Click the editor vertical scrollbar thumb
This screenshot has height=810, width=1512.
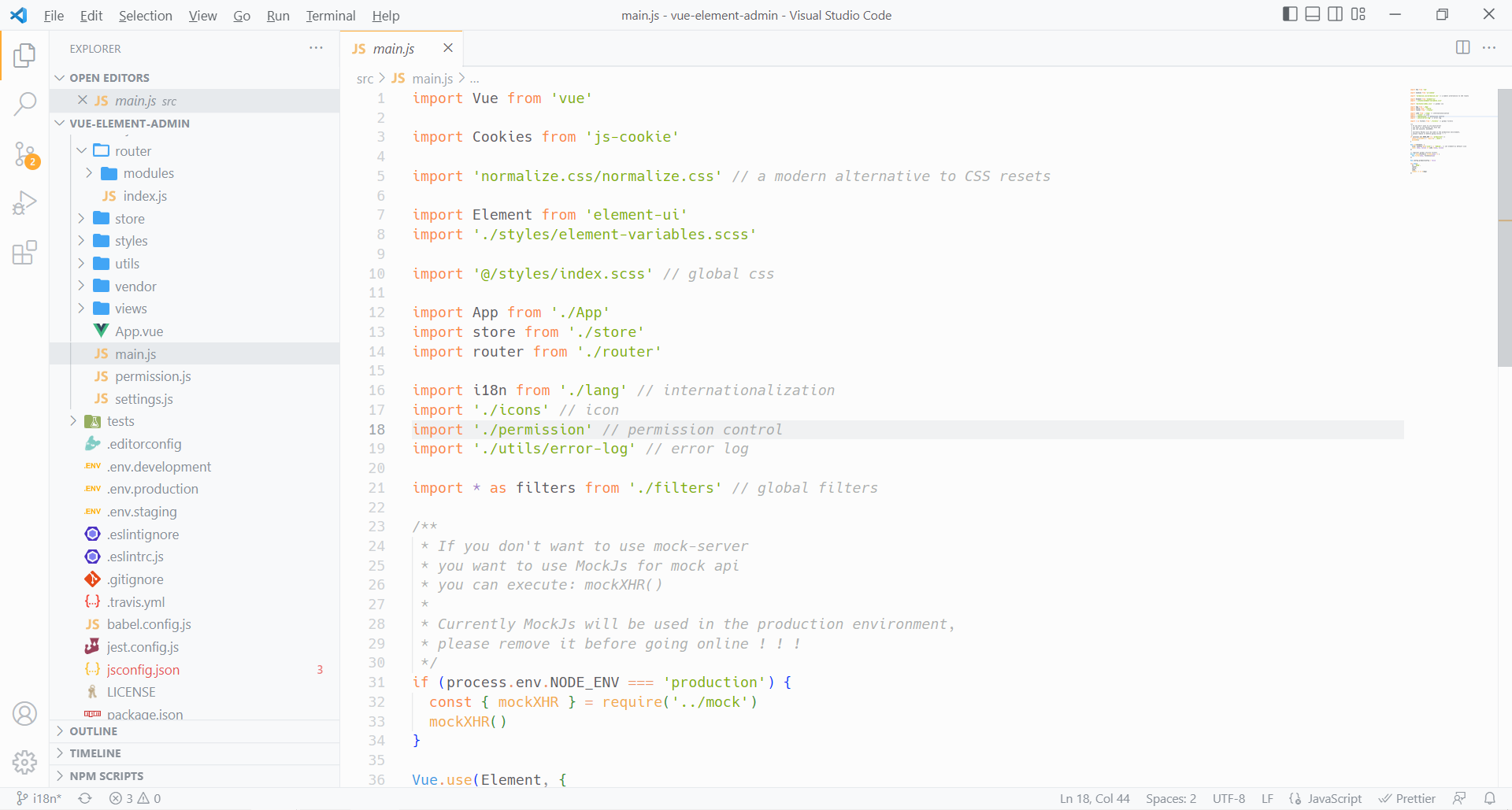click(1504, 228)
